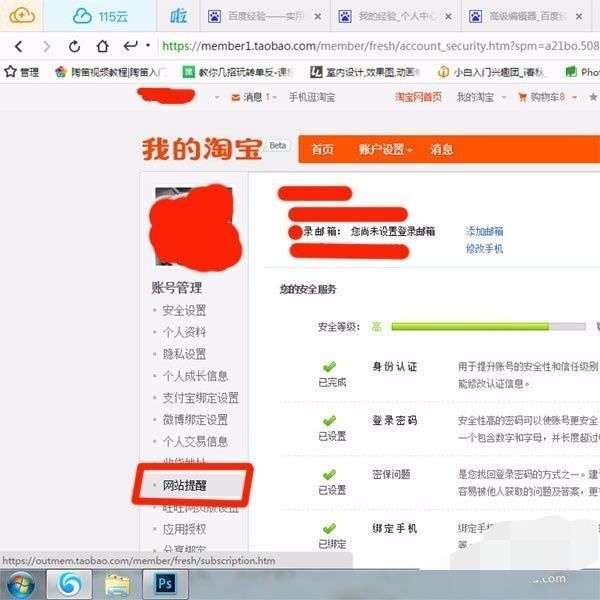This screenshot has width=600, height=600.
Task: Open bookmark 室内设计,效果图
Action: pos(365,72)
